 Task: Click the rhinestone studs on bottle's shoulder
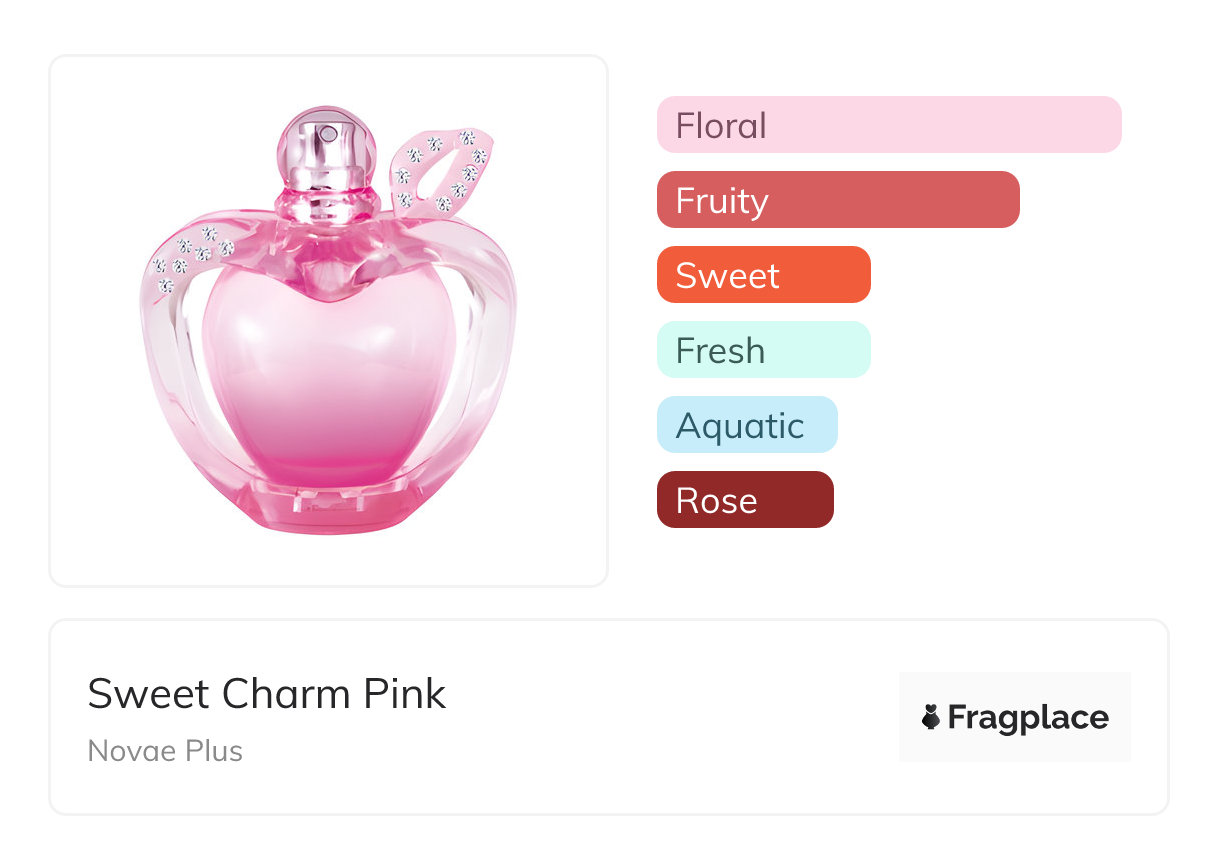[191, 255]
